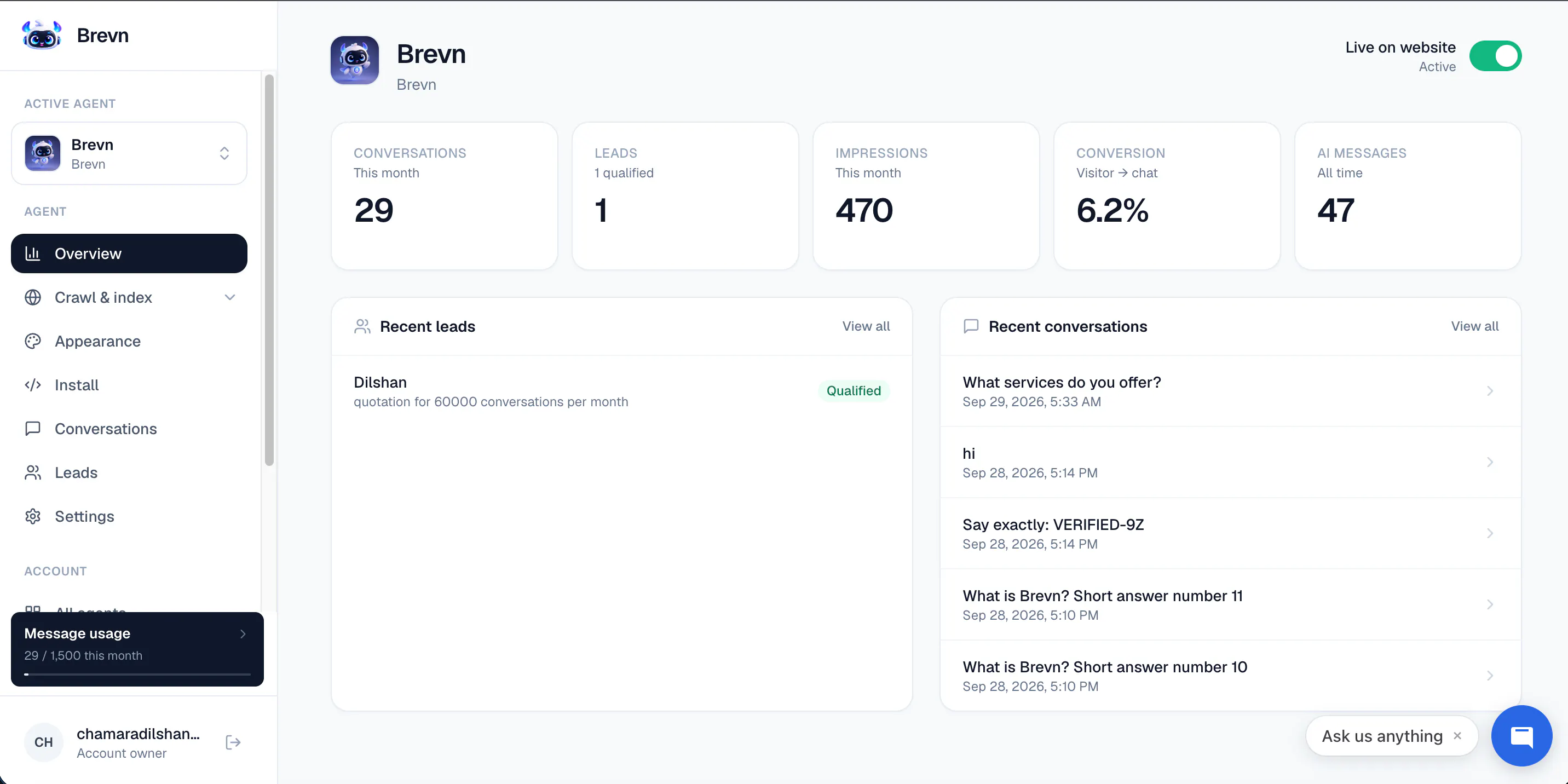This screenshot has width=1568, height=784.
Task: Open the Leads menu item
Action: pos(129,472)
